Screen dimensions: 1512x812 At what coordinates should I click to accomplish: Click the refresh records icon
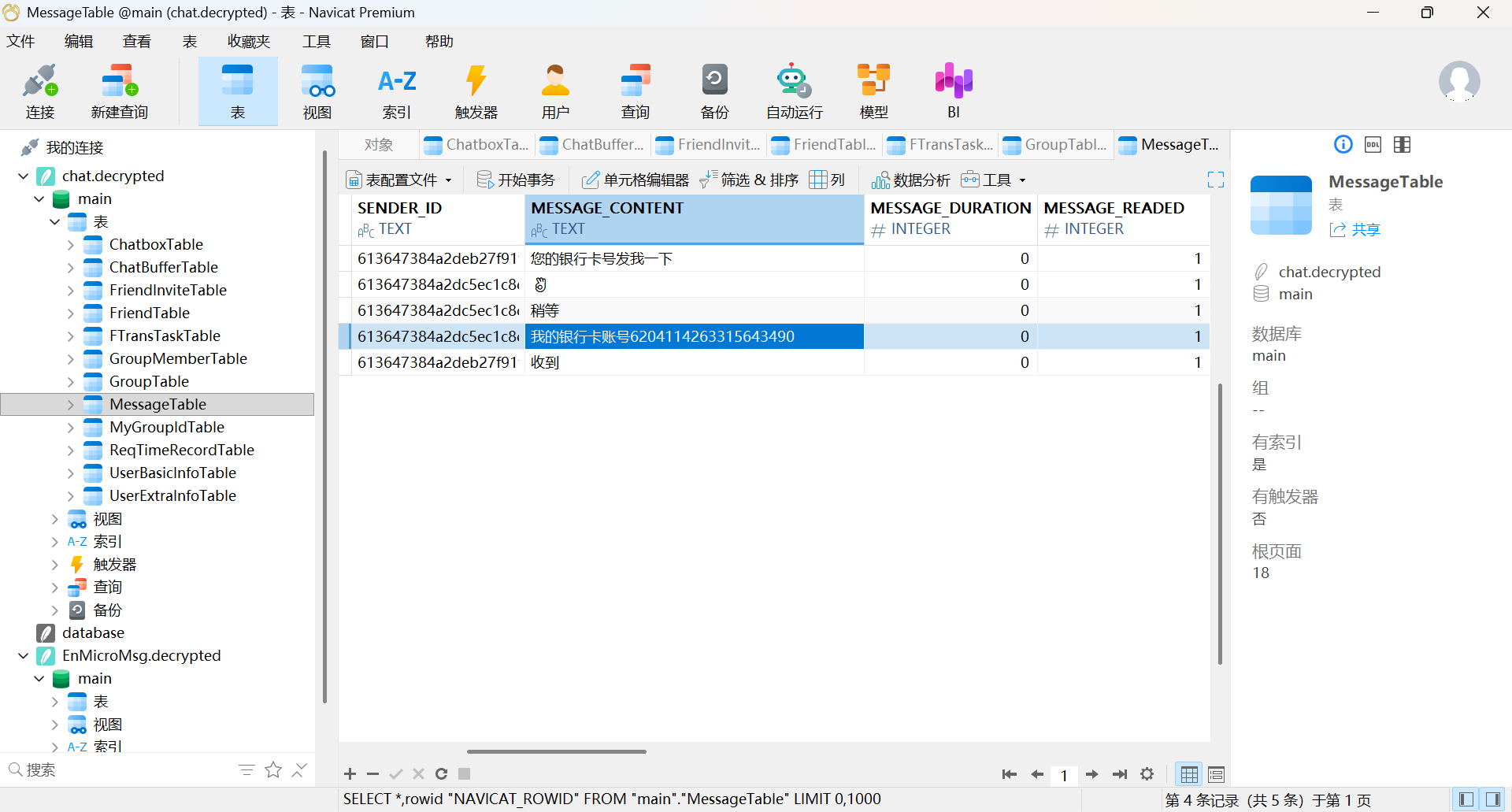coord(441,774)
